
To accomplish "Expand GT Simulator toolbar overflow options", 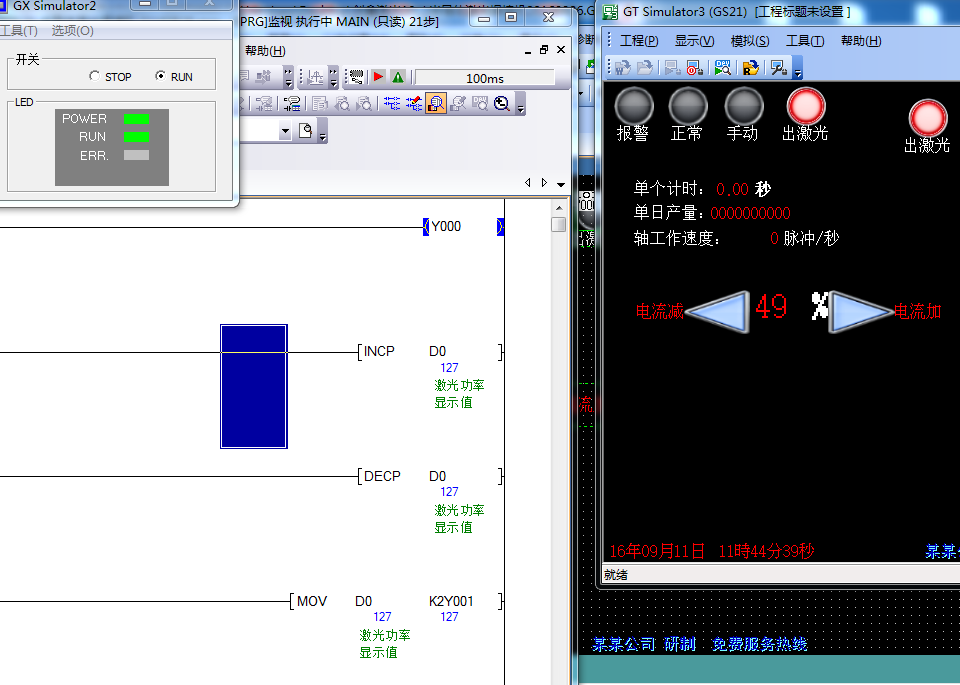I will [797, 70].
